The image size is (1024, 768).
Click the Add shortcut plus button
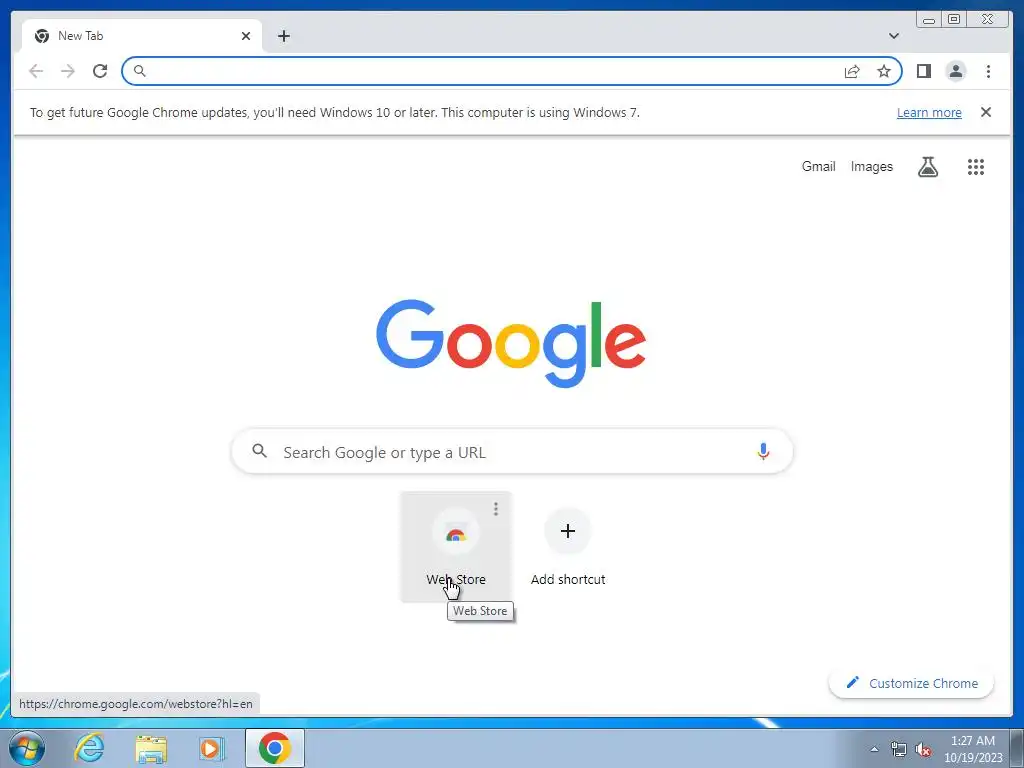click(568, 531)
